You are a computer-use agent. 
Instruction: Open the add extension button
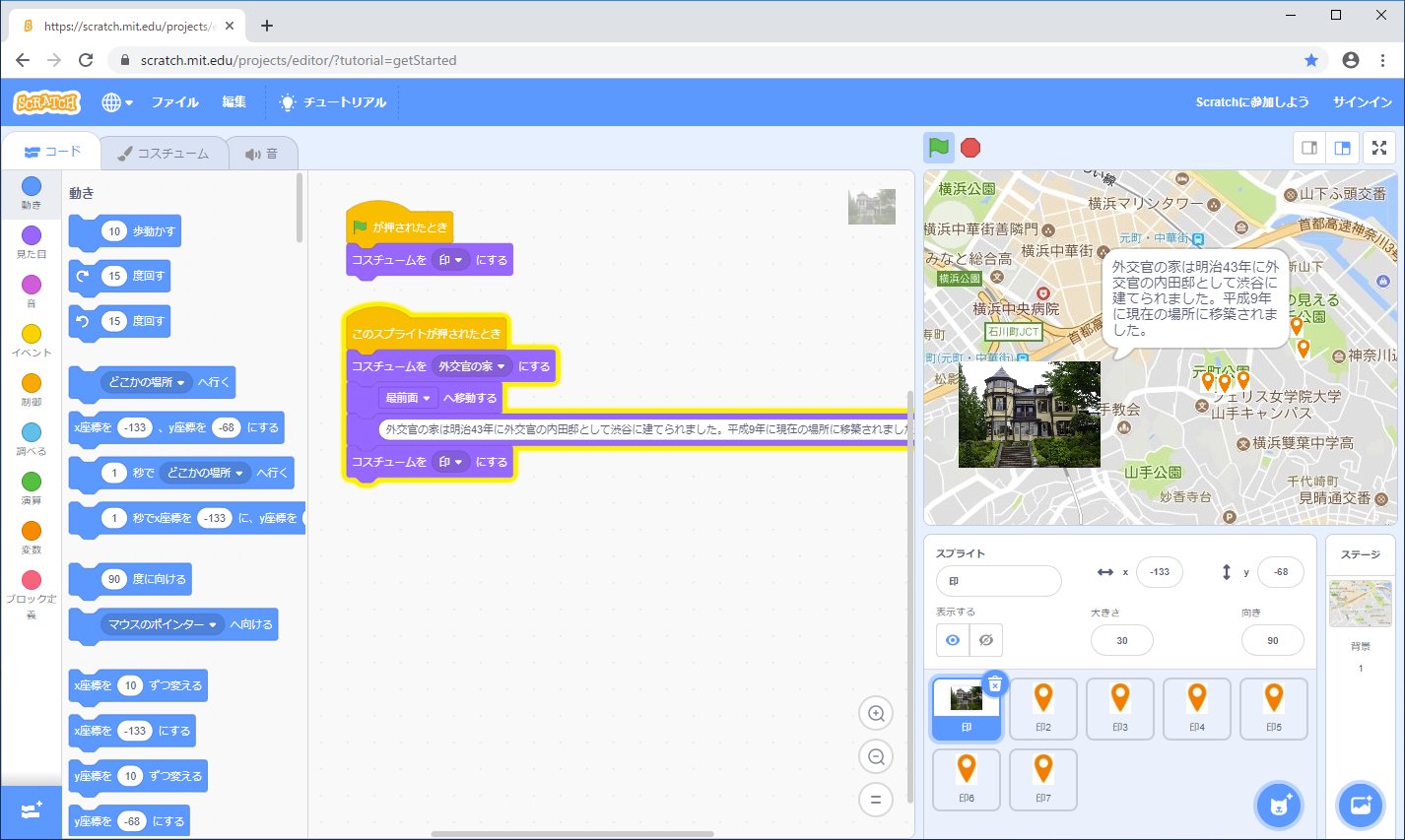click(31, 811)
